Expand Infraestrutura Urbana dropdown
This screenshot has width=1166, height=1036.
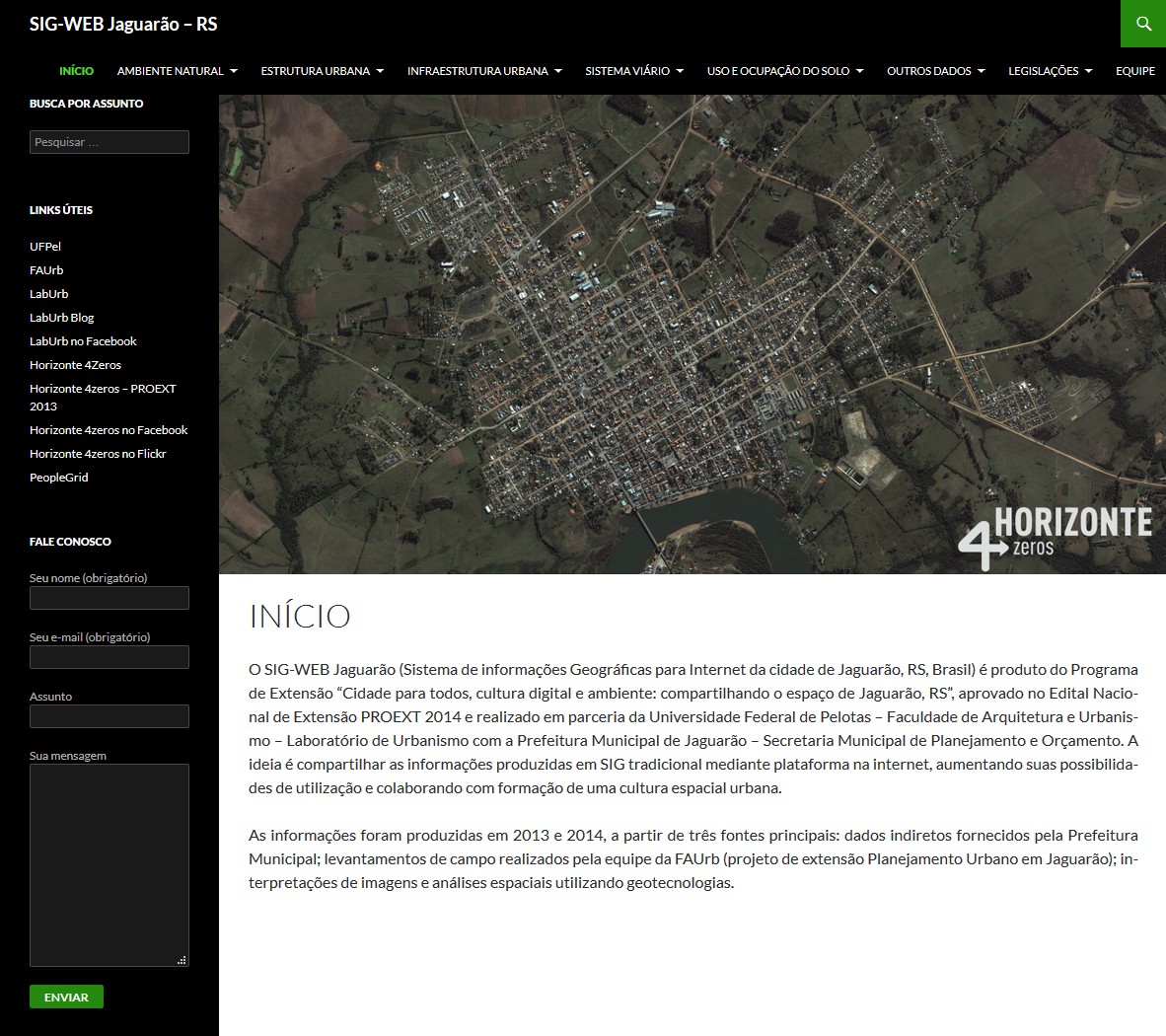pyautogui.click(x=483, y=71)
